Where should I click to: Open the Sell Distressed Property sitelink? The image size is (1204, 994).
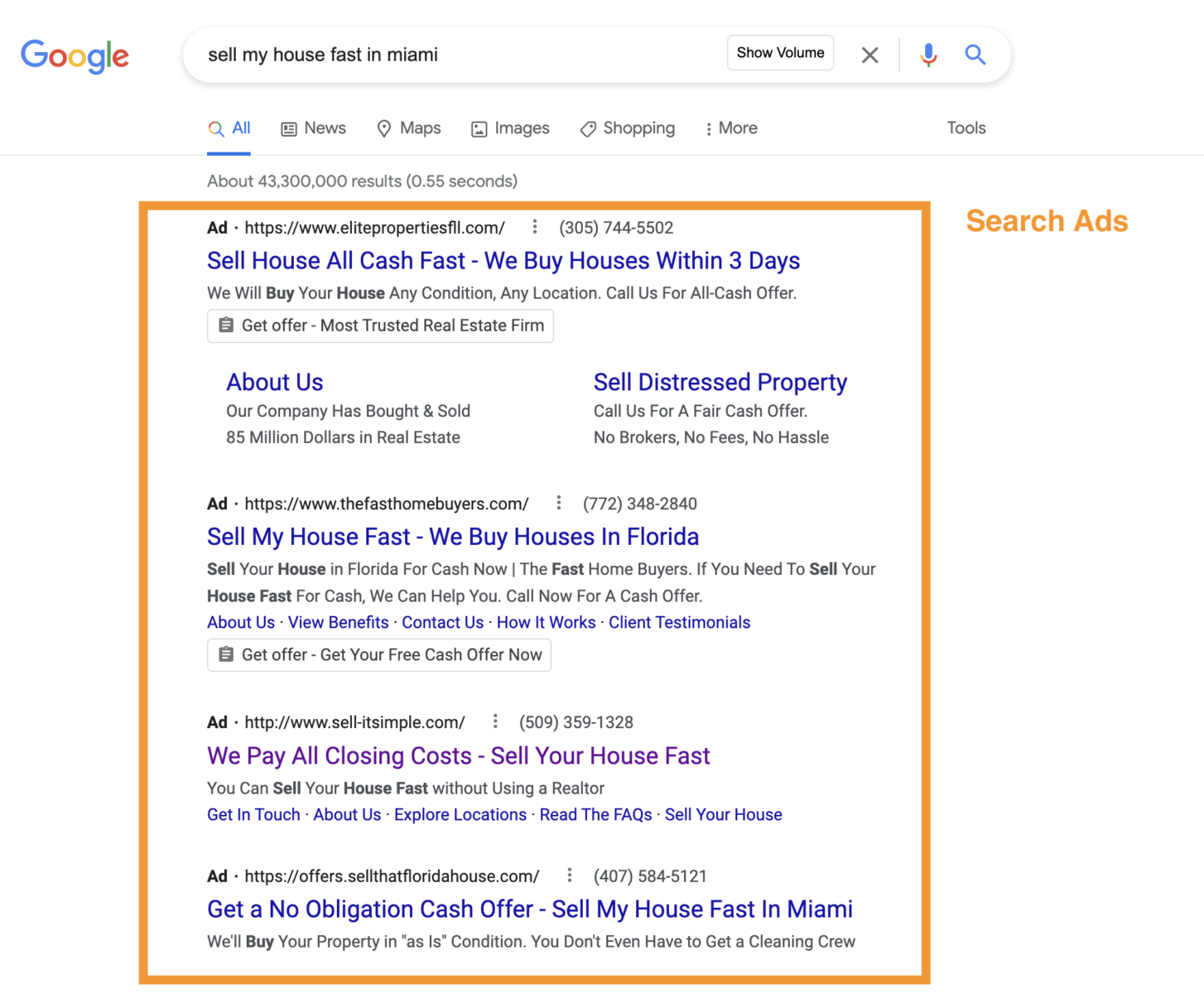(x=720, y=382)
